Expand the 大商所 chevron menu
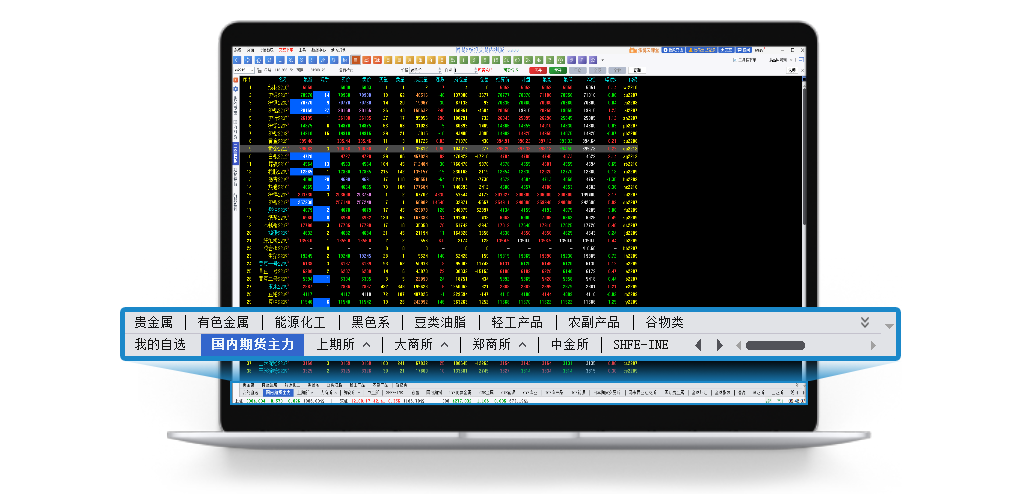This screenshot has height=494, width=1024. pos(445,345)
